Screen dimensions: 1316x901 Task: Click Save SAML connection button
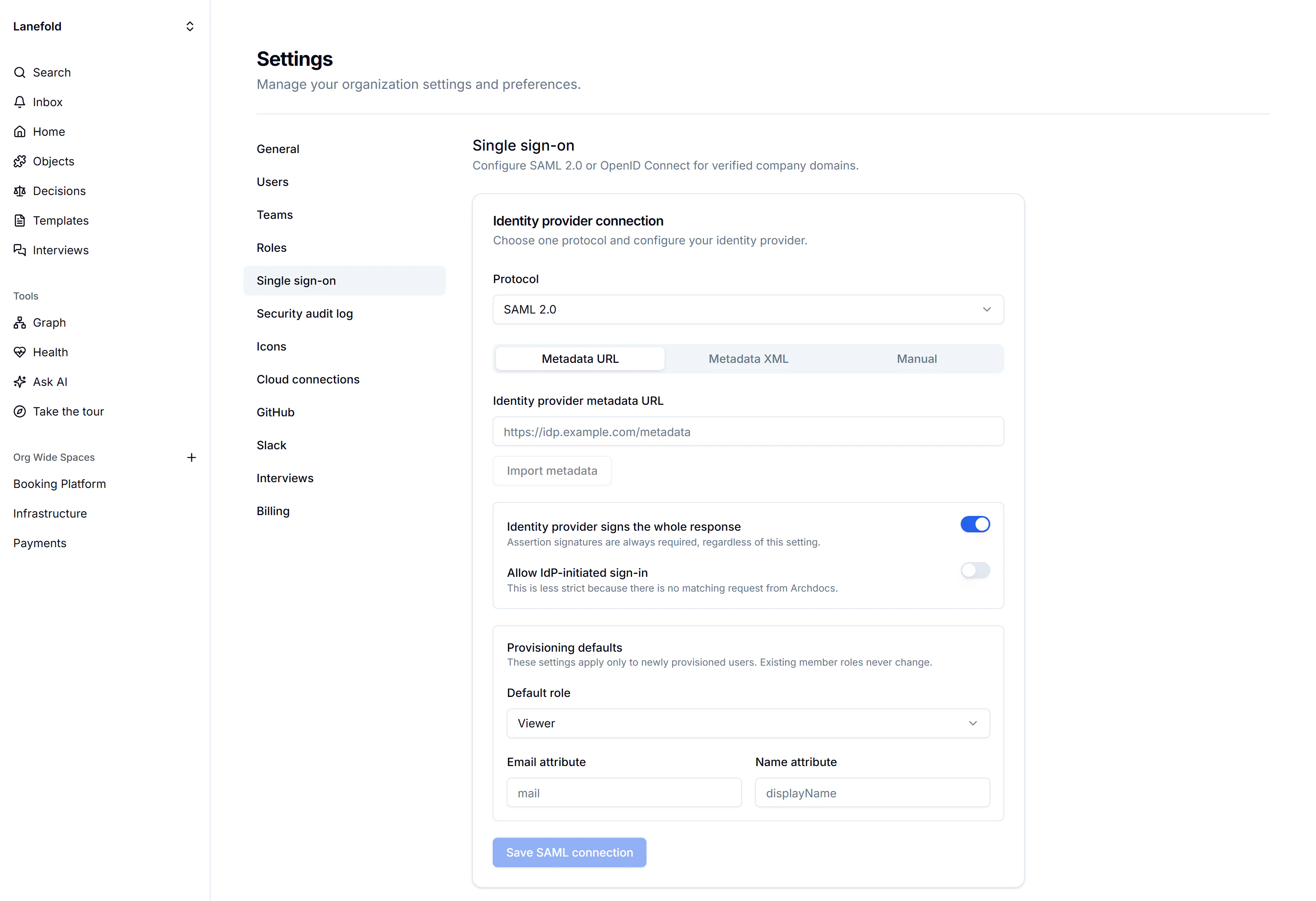coord(569,852)
